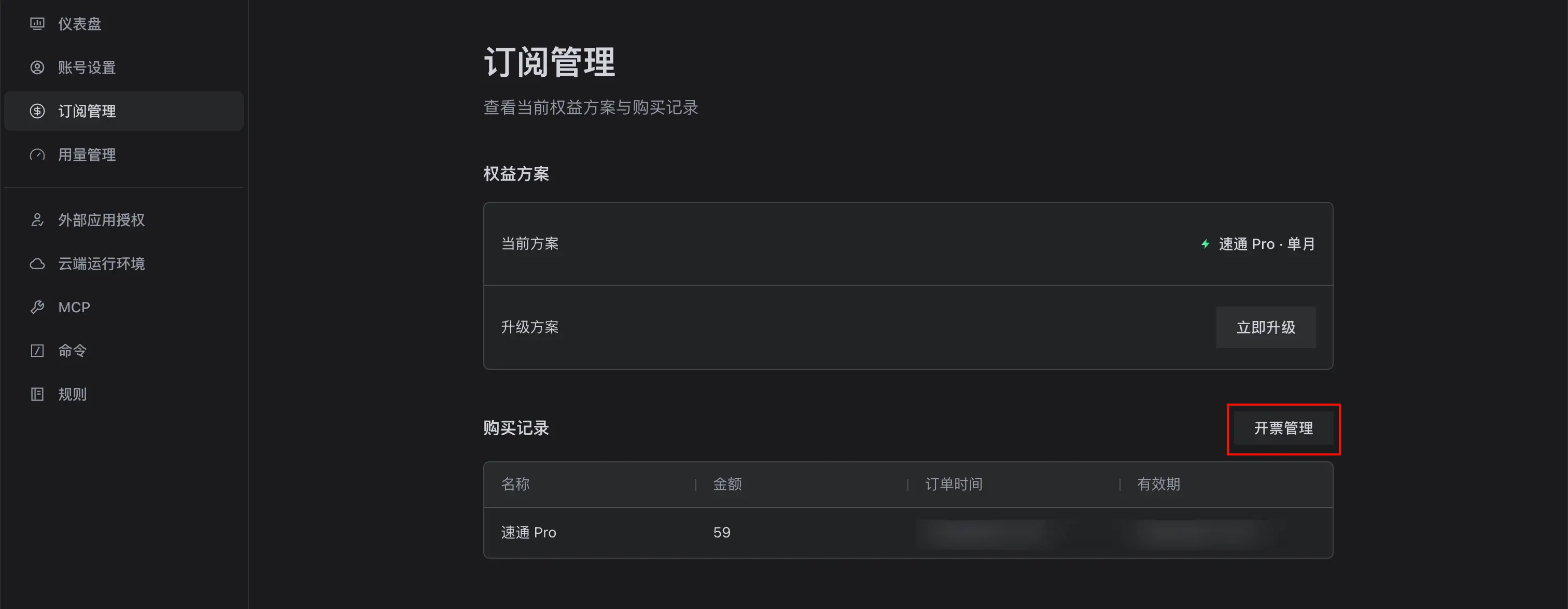This screenshot has width=1568, height=609.
Task: Open the 命令 slash-command icon
Action: pyautogui.click(x=37, y=351)
